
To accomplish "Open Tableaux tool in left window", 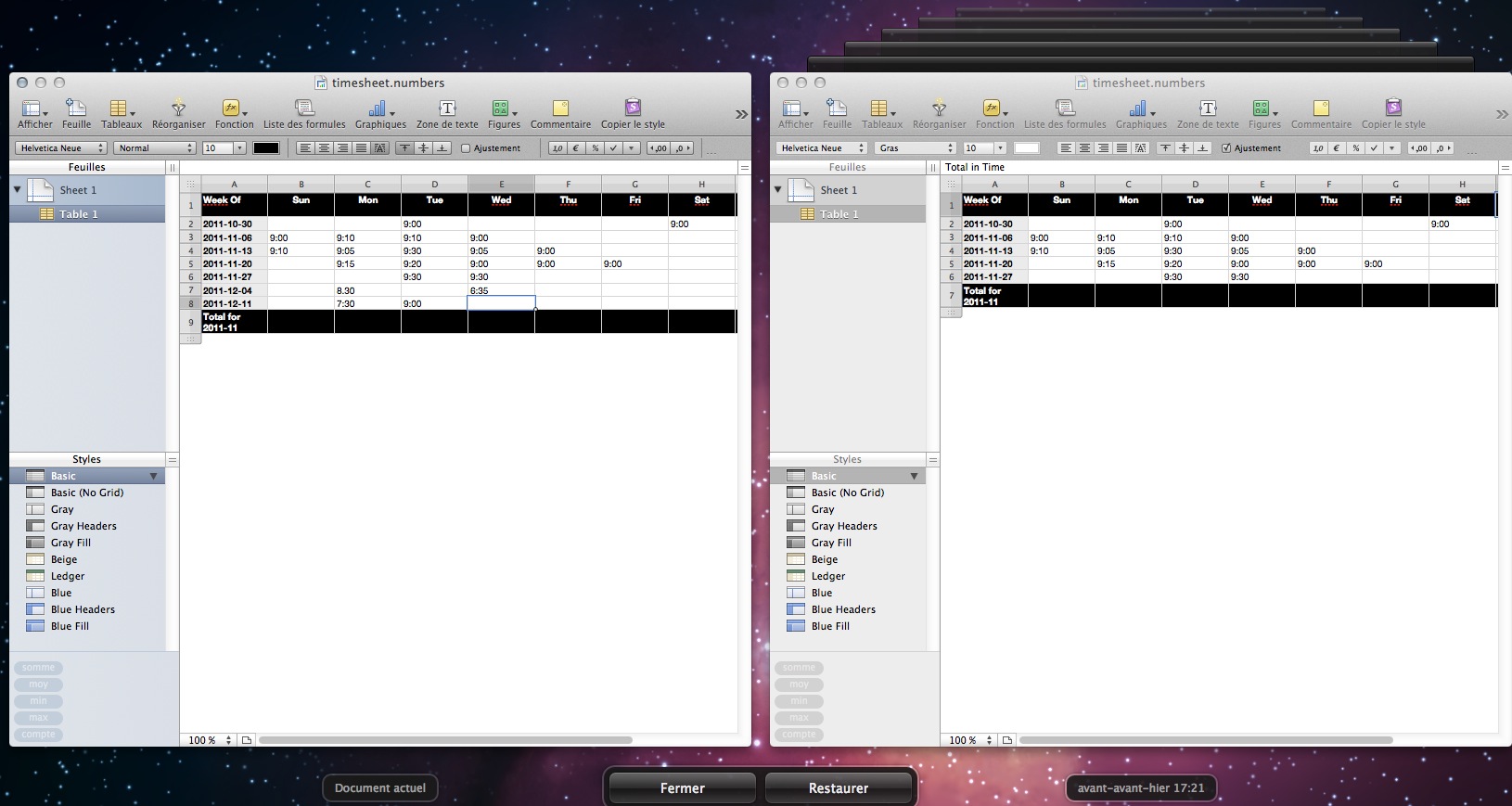I will point(122,114).
